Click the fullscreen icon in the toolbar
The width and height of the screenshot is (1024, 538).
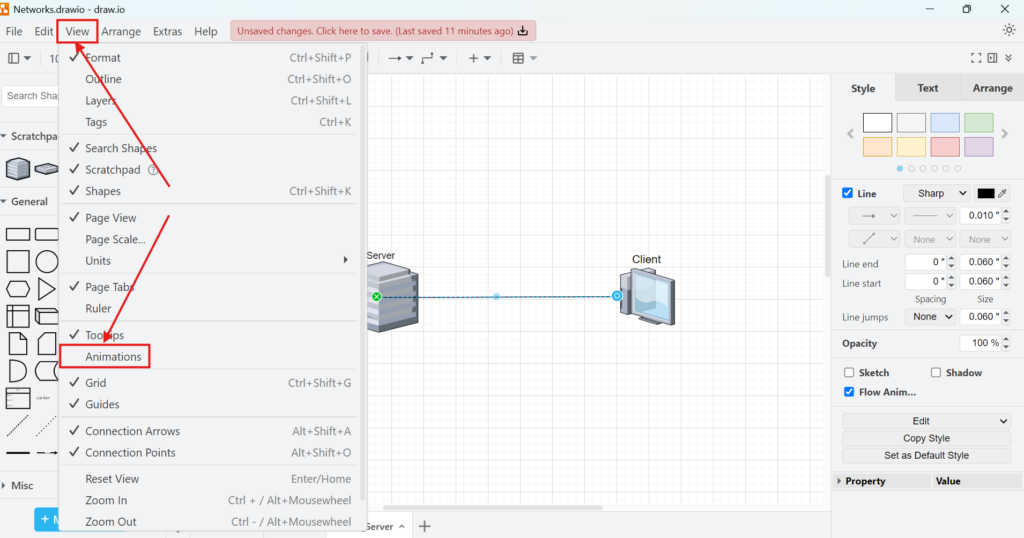pos(977,58)
